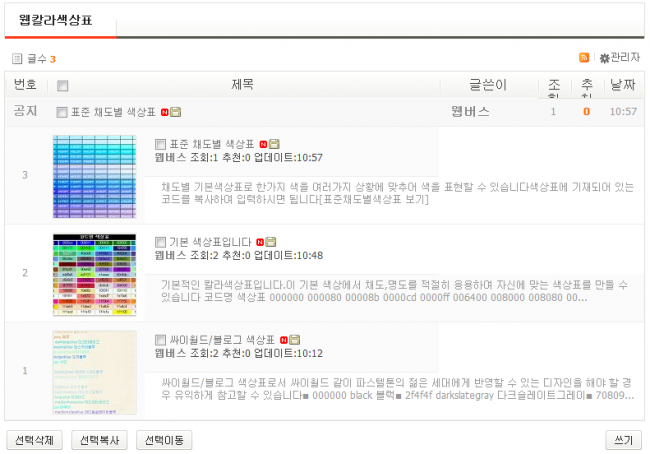Click the red N badge next to 싸이월드/블로그 색상표
The height and width of the screenshot is (454, 650).
284,340
